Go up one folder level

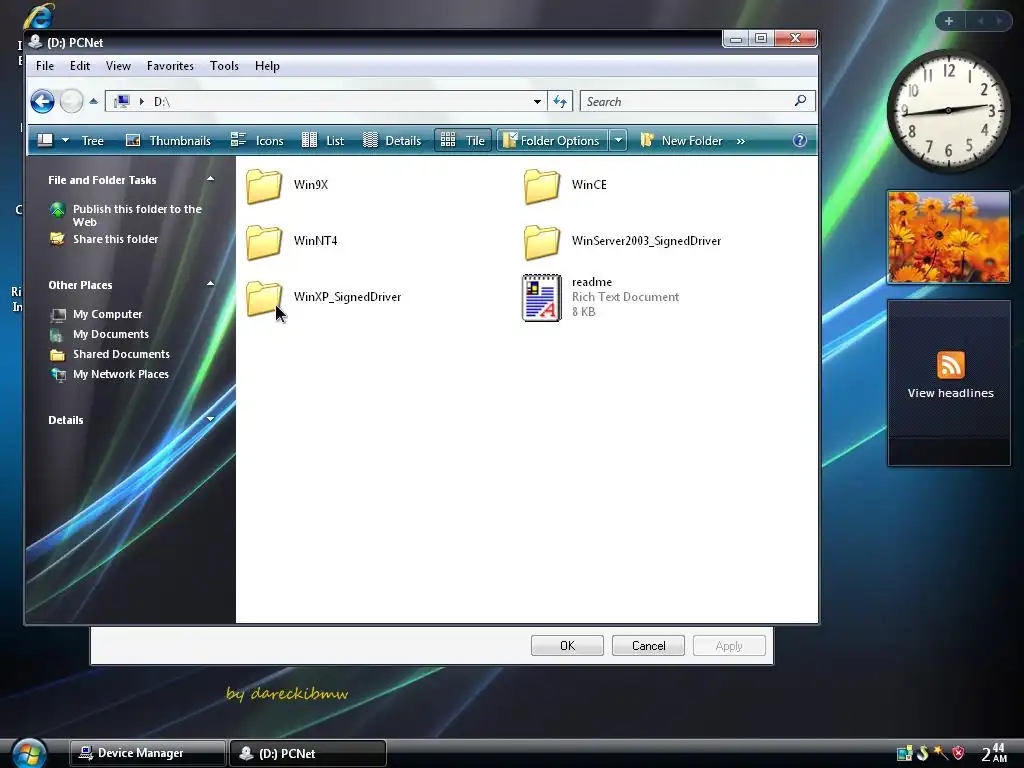[93, 101]
